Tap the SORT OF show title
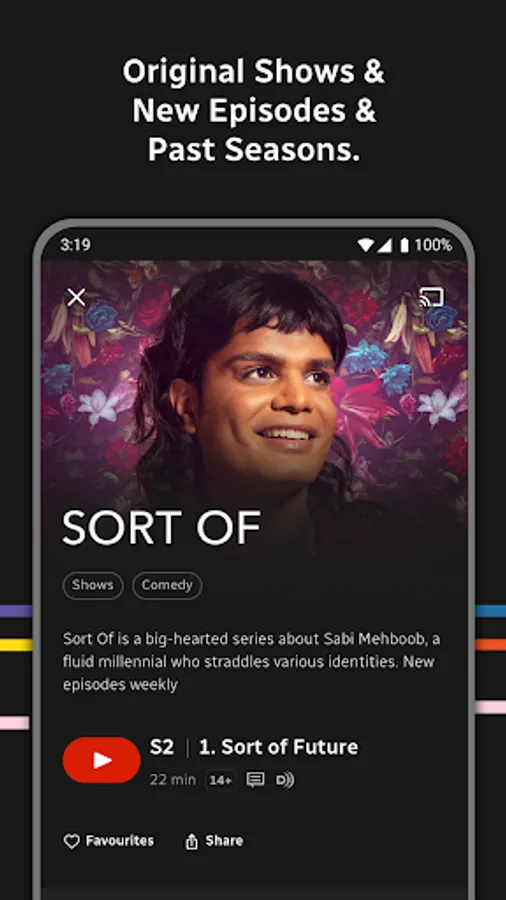Image resolution: width=506 pixels, height=900 pixels. [x=162, y=527]
